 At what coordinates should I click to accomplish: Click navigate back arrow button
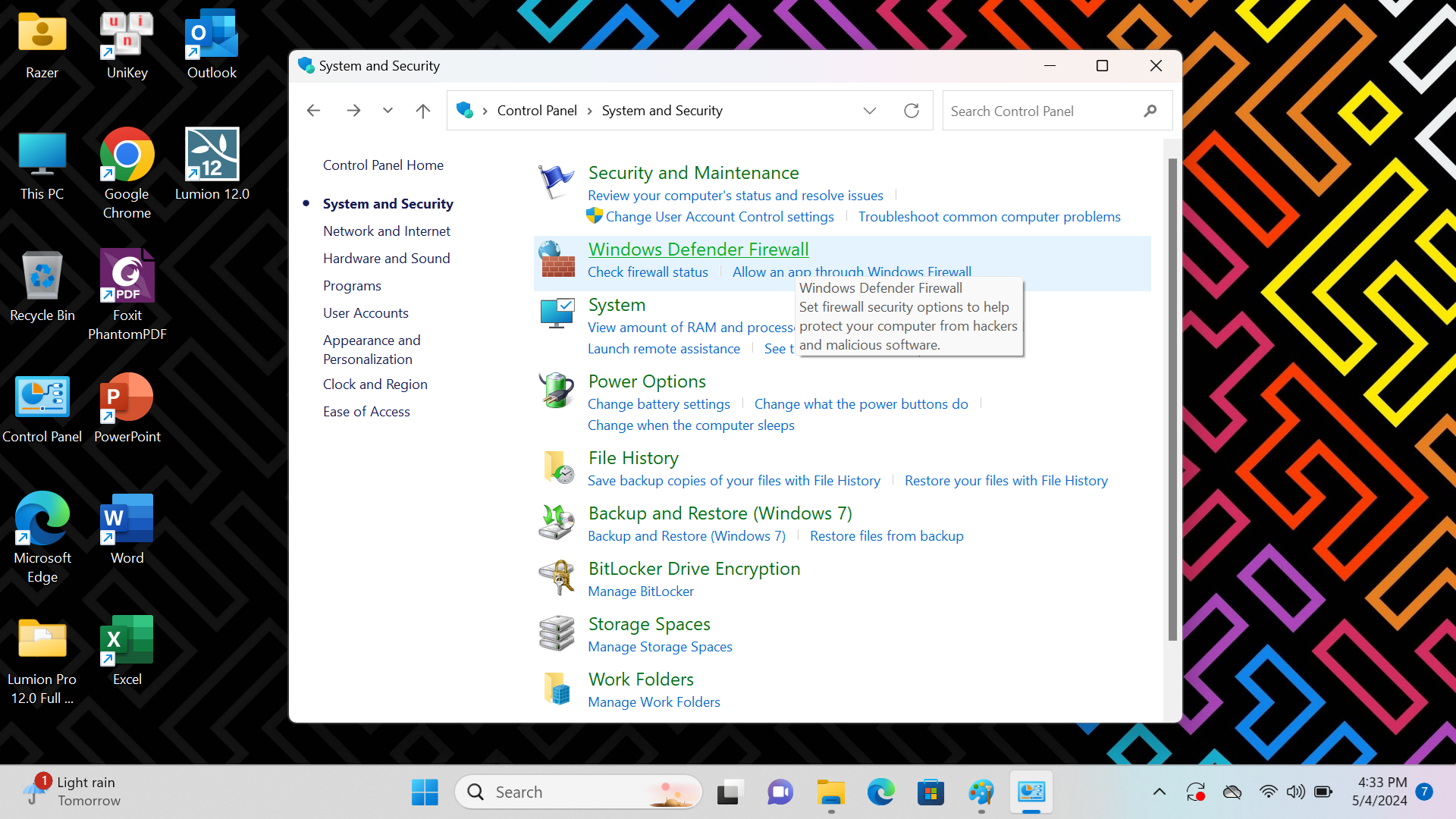tap(314, 110)
